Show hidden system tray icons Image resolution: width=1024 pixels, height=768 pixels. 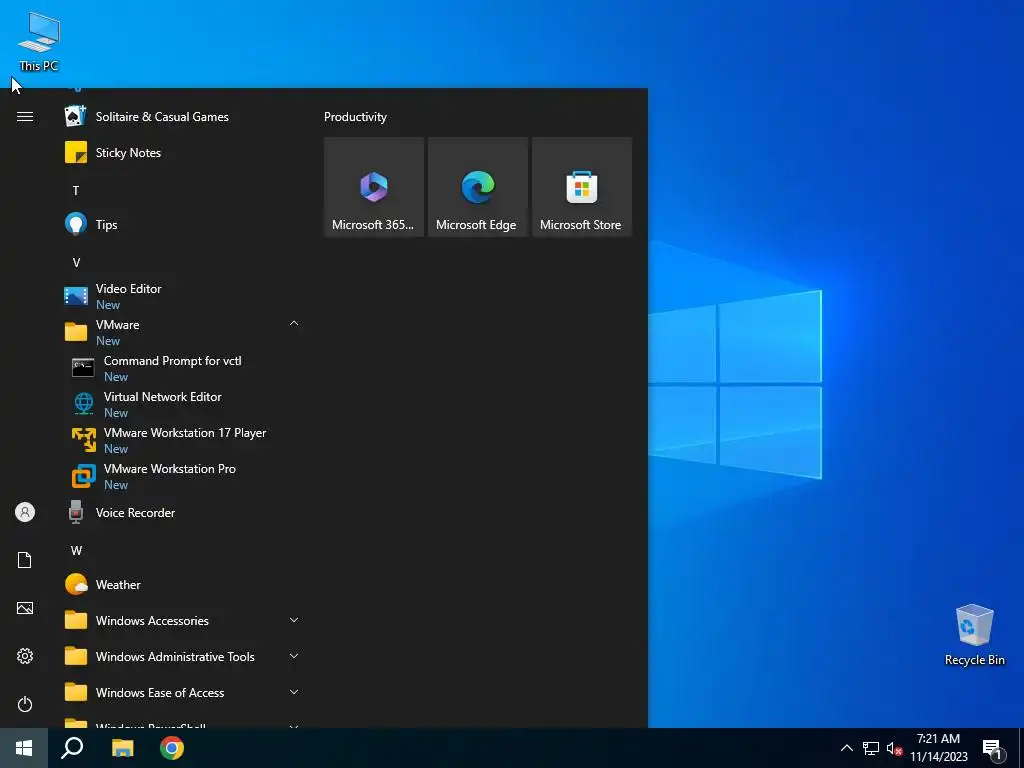pos(846,748)
